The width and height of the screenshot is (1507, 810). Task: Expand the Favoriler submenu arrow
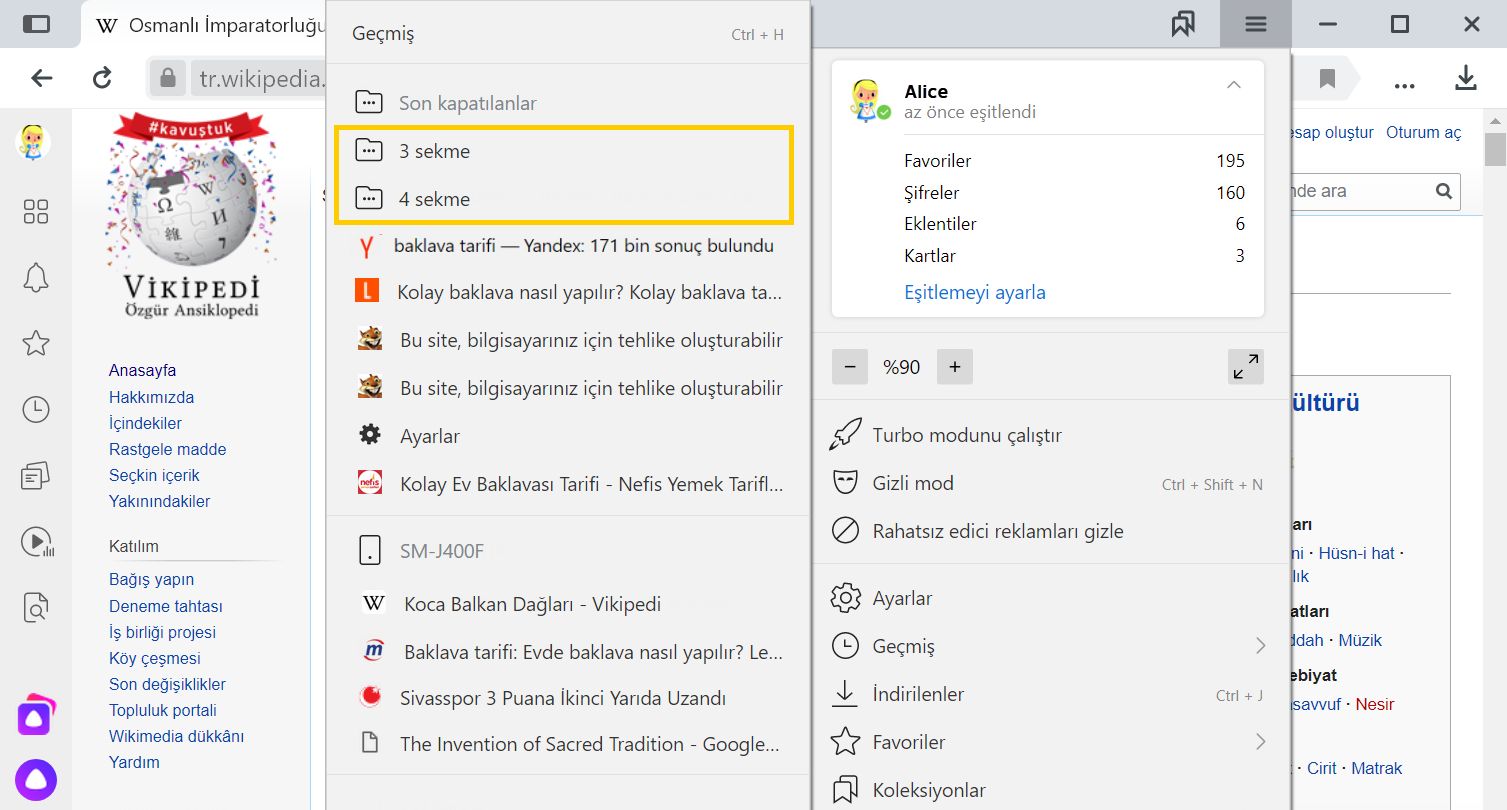1261,742
